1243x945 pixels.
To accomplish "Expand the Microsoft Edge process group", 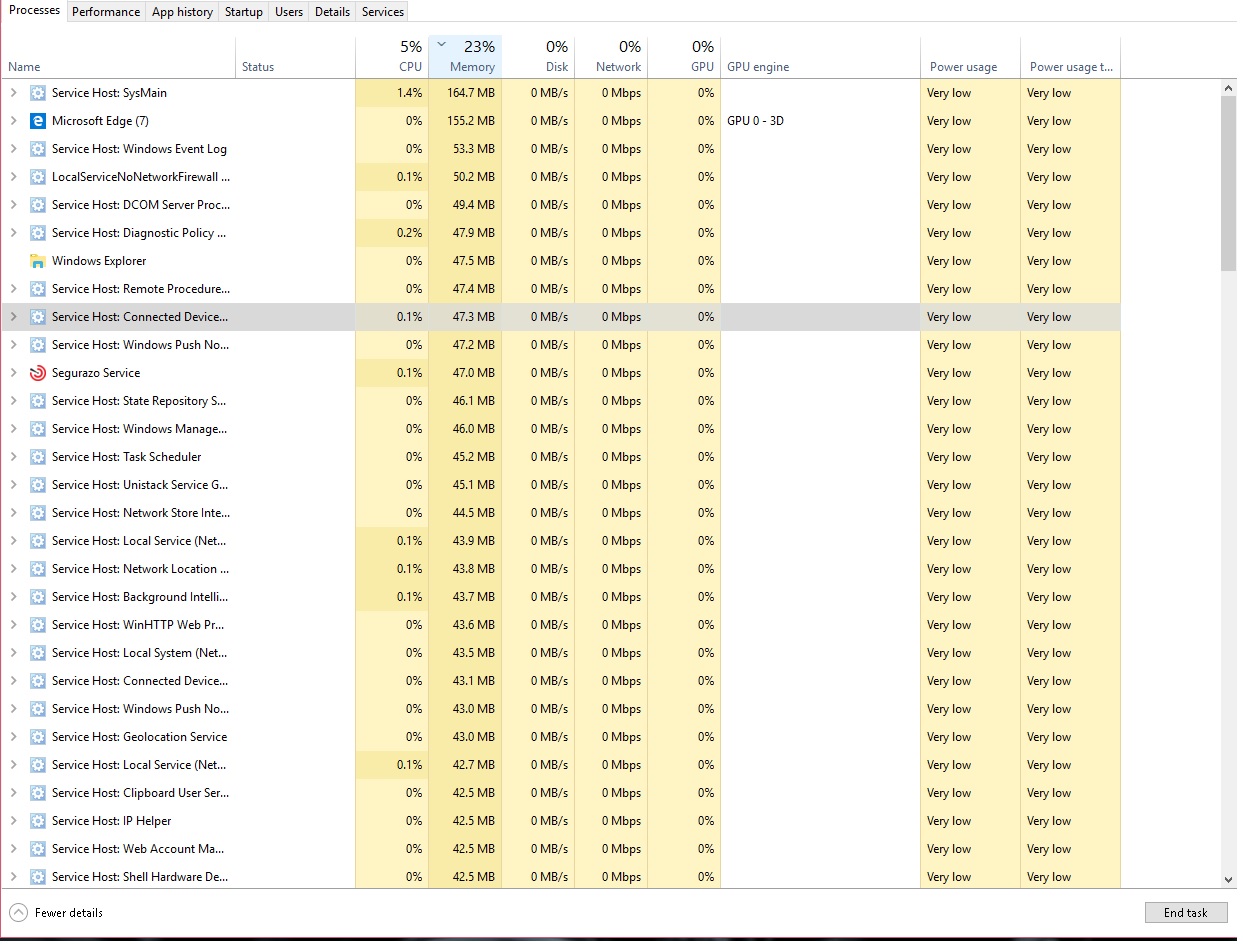I will (x=14, y=121).
